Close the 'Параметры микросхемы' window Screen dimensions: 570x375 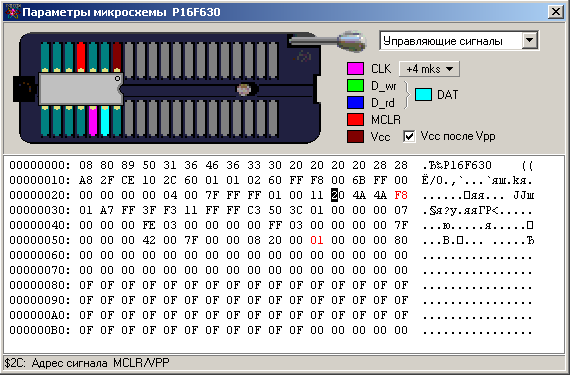coord(556,12)
